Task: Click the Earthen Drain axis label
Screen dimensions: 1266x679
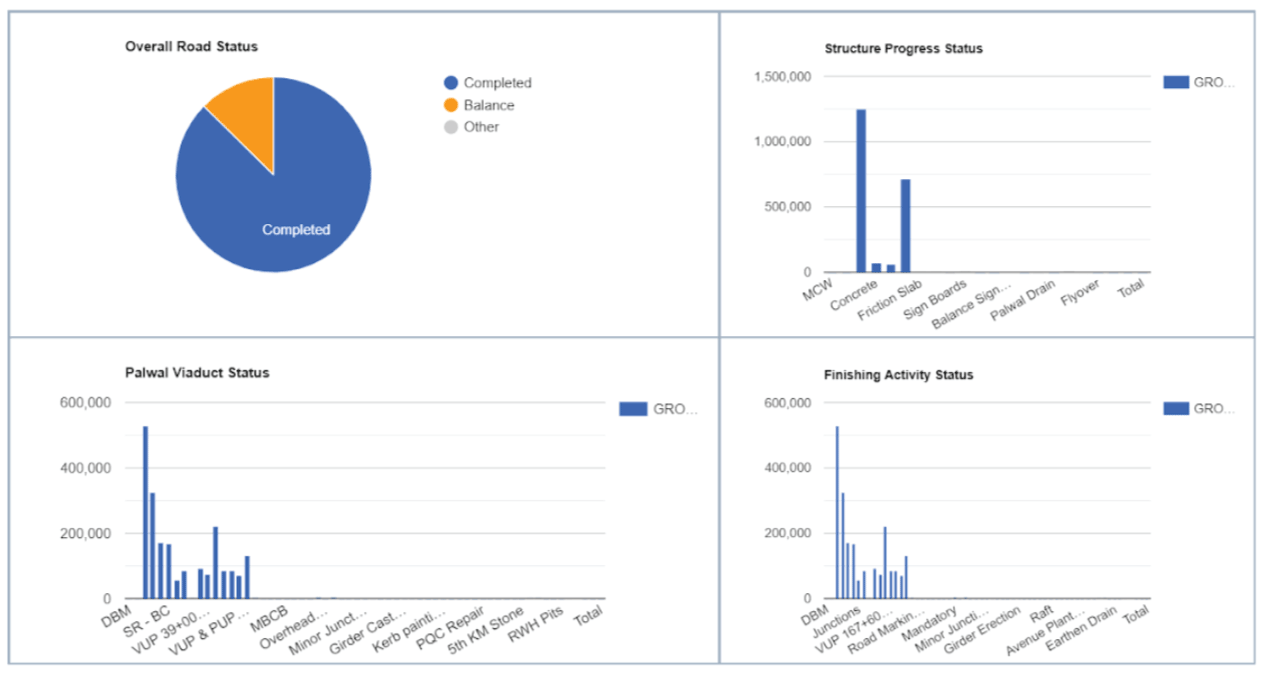Action: tap(1082, 629)
